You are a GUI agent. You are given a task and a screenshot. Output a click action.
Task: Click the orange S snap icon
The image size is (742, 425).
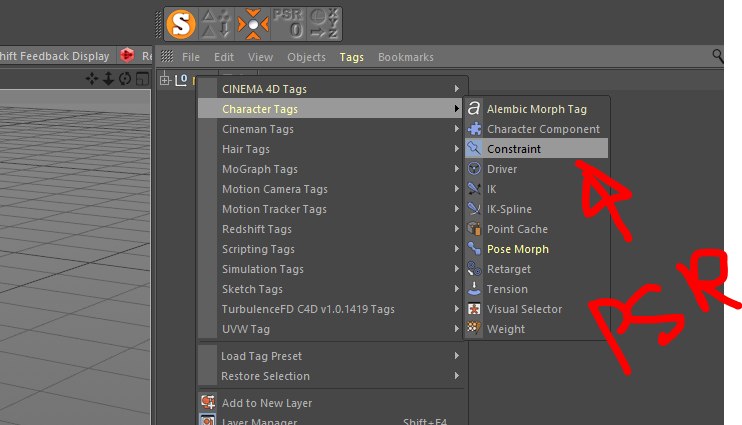[181, 24]
